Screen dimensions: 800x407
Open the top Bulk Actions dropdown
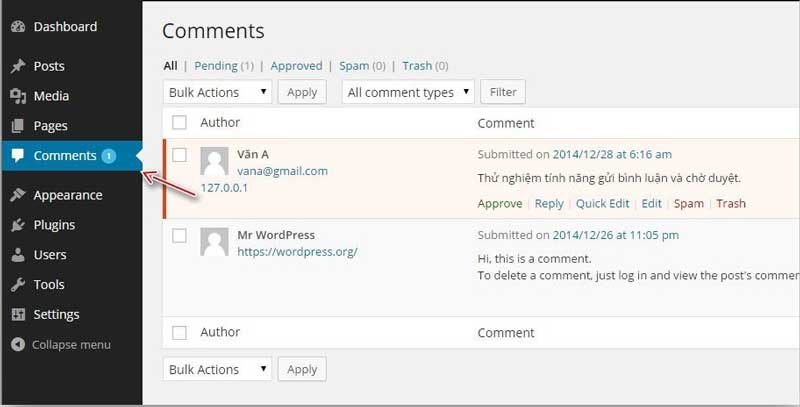(x=217, y=92)
